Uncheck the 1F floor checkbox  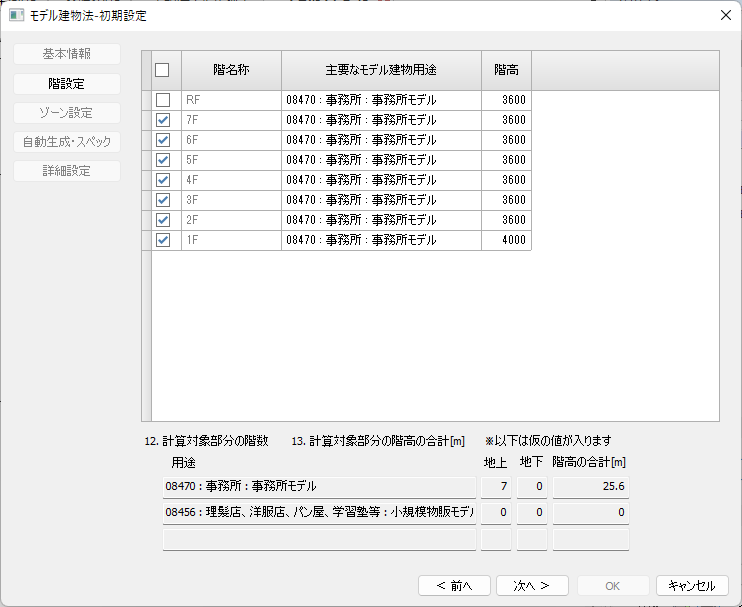point(163,240)
